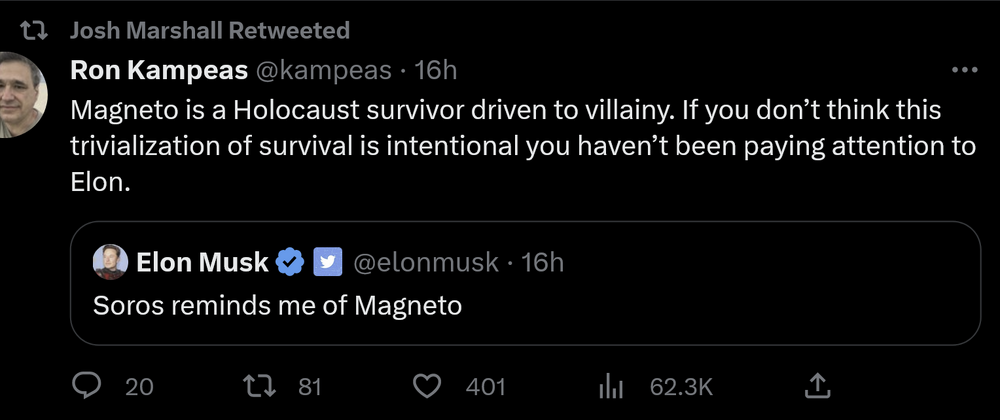Click Josh Marshall Retweeted label
The width and height of the screenshot is (1000, 420).
tap(210, 31)
